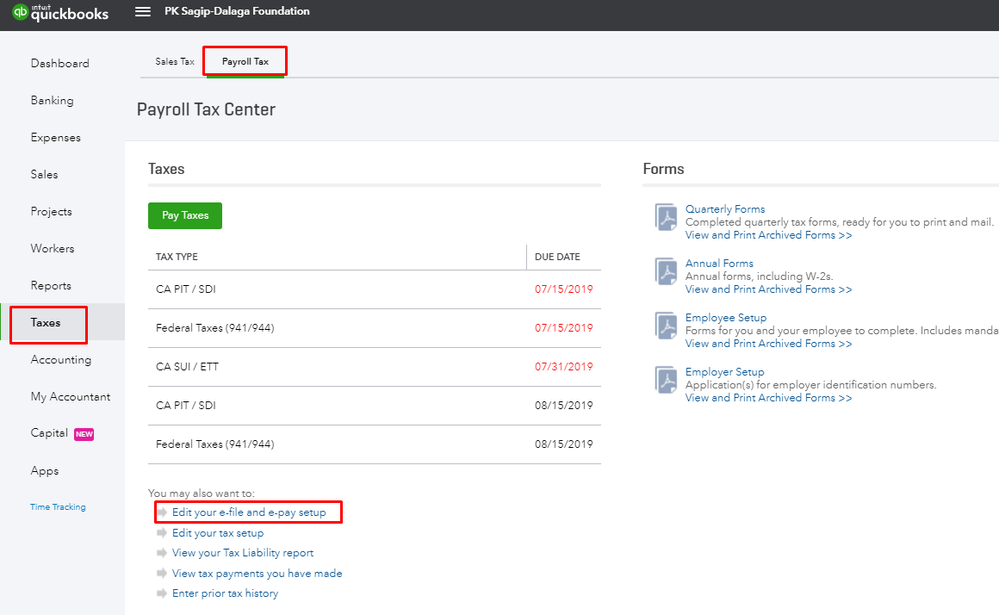
Task: Open Accounting in the sidebar
Action: point(61,359)
